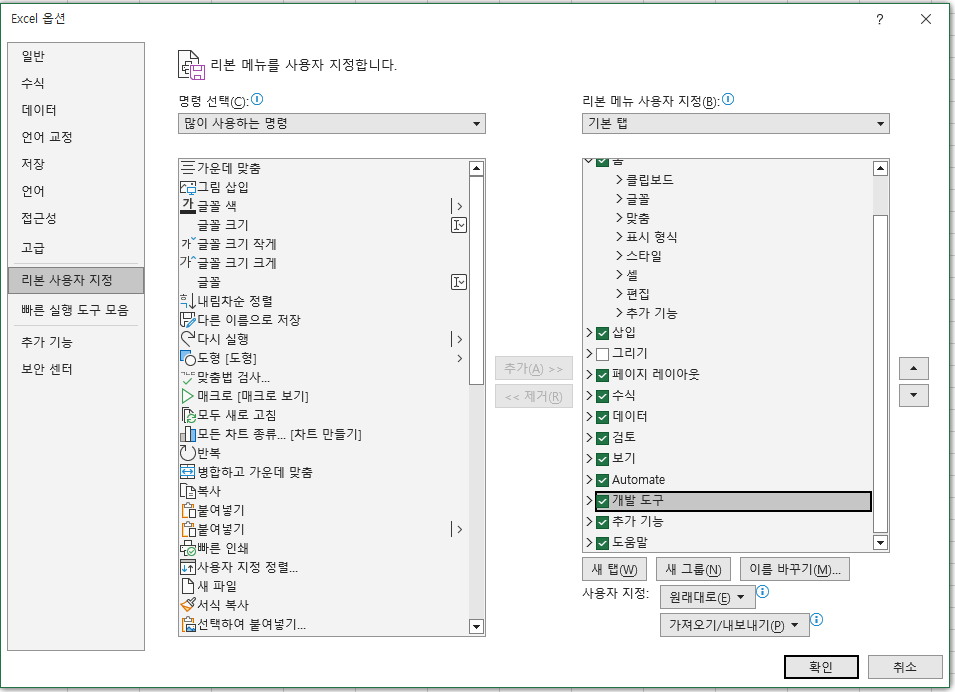Open the Excel options help question mark
This screenshot has width=955, height=692.
point(879,19)
